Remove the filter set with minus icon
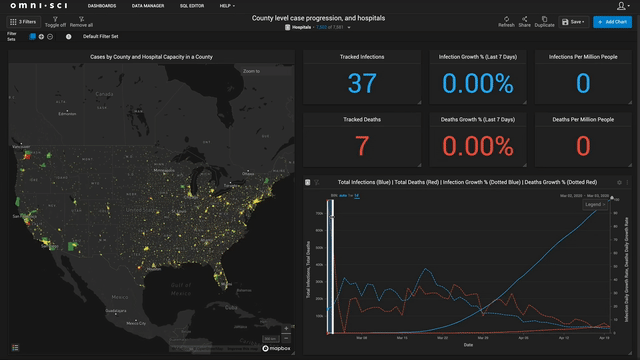 tap(50, 37)
